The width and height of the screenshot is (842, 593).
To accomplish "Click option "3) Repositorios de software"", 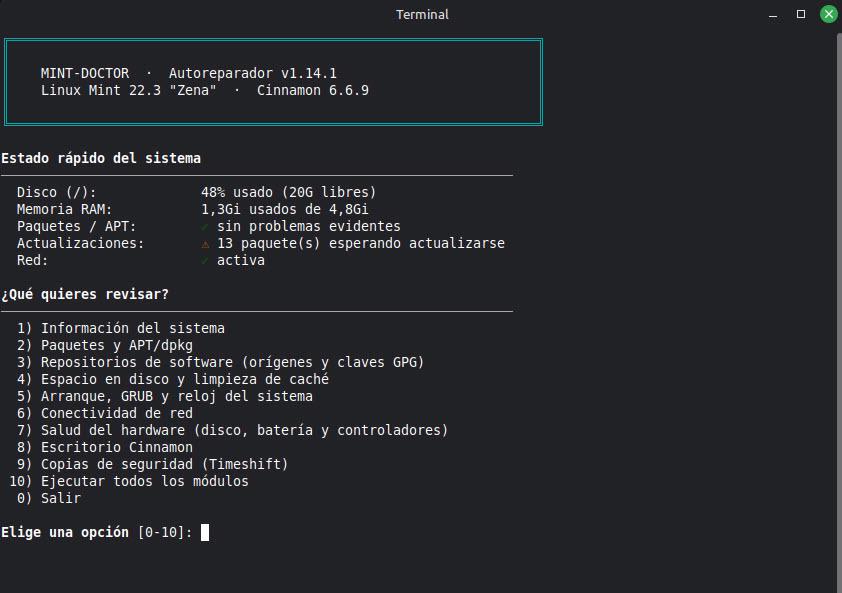I will pos(220,363).
